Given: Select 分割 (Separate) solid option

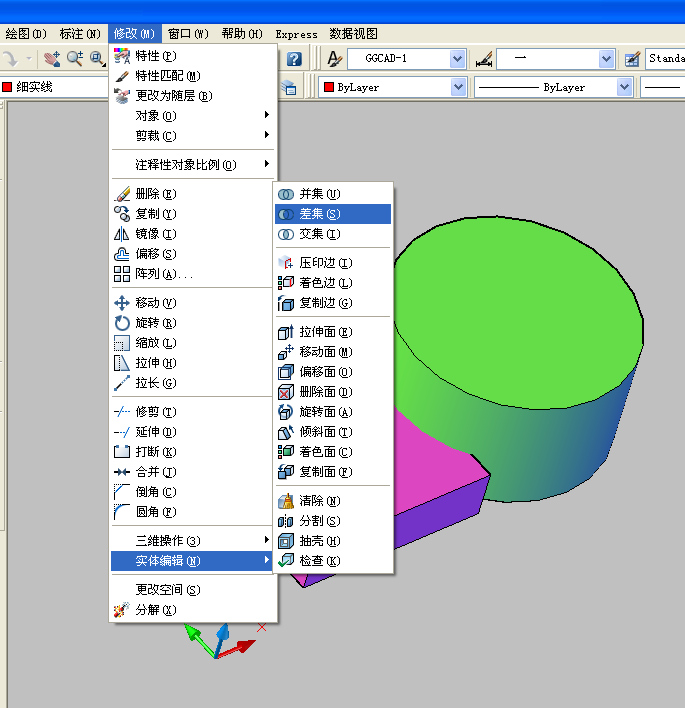Looking at the screenshot, I should pos(333,521).
